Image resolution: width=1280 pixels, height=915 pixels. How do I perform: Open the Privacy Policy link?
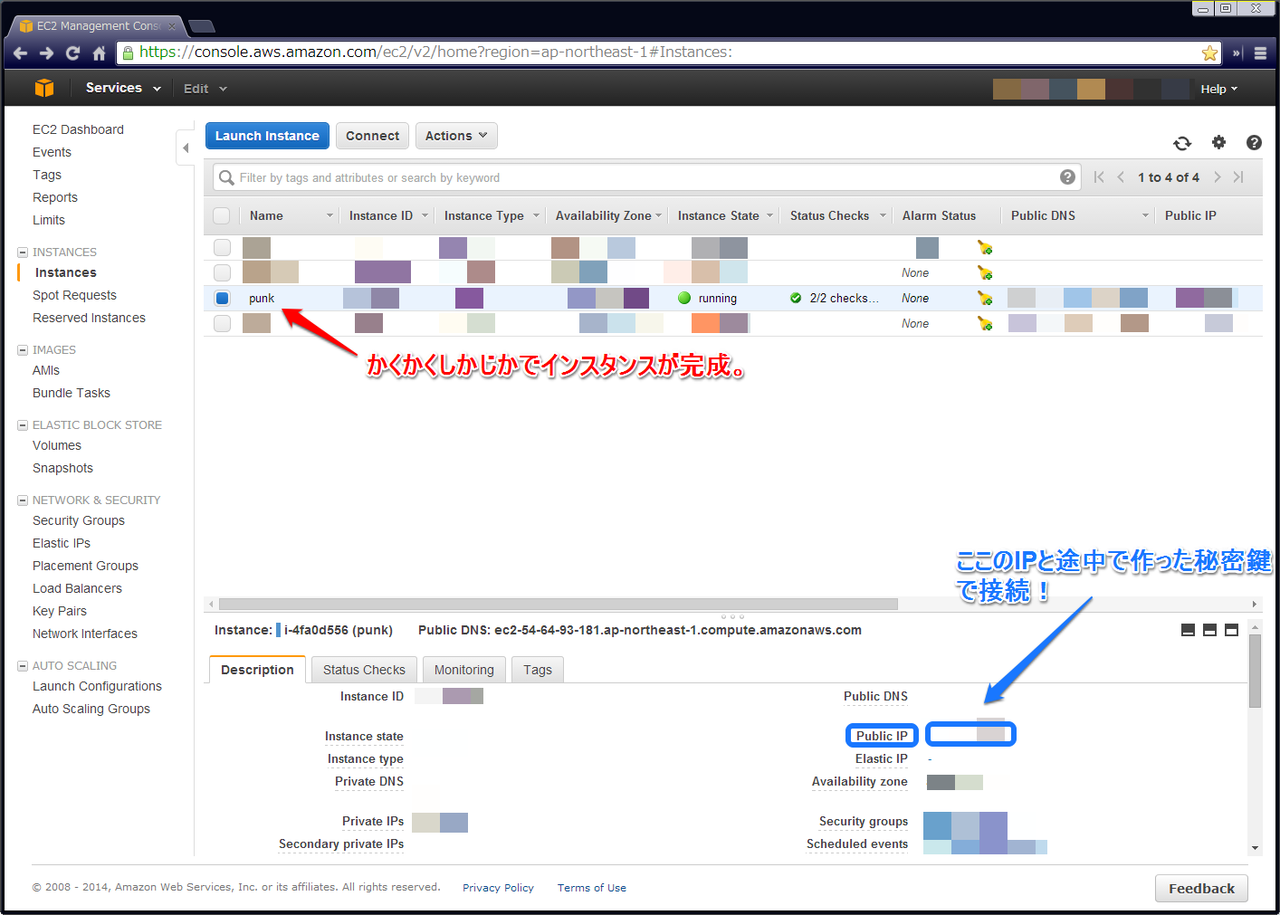498,888
